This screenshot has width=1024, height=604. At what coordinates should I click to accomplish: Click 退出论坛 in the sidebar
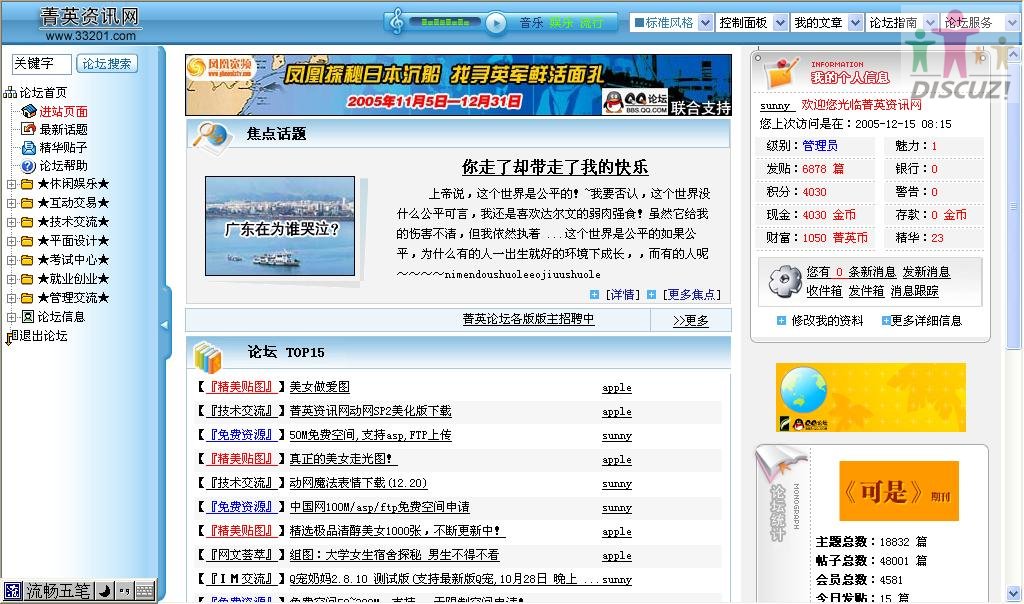click(x=43, y=336)
